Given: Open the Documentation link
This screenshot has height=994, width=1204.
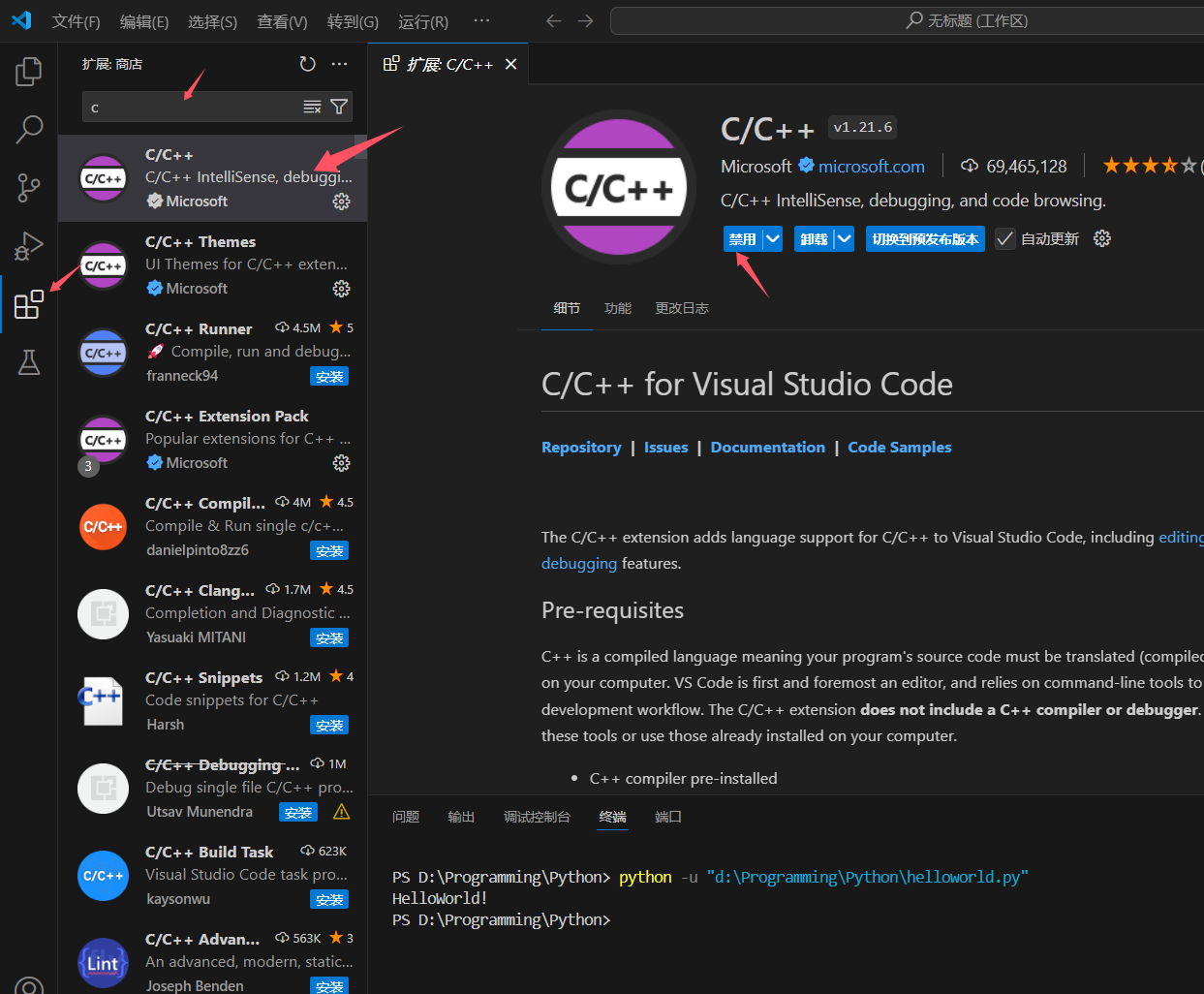Looking at the screenshot, I should pos(768,447).
